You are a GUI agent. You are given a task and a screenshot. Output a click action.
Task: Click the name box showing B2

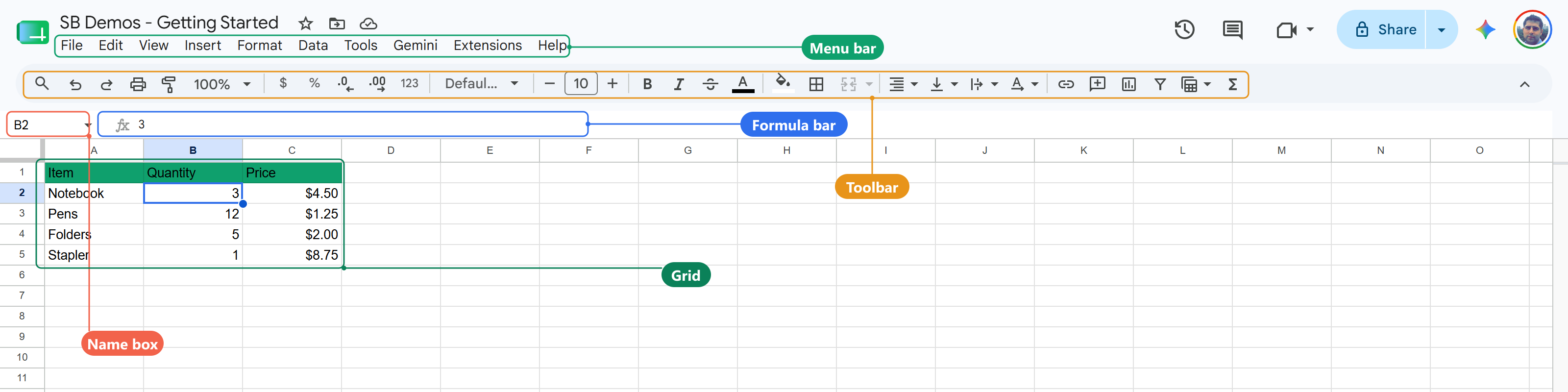click(x=48, y=125)
